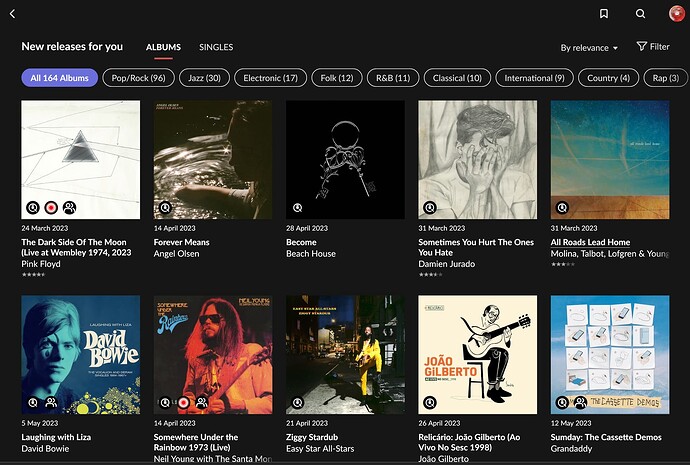
Task: Toggle the Classical (10) genre filter
Action: [459, 78]
